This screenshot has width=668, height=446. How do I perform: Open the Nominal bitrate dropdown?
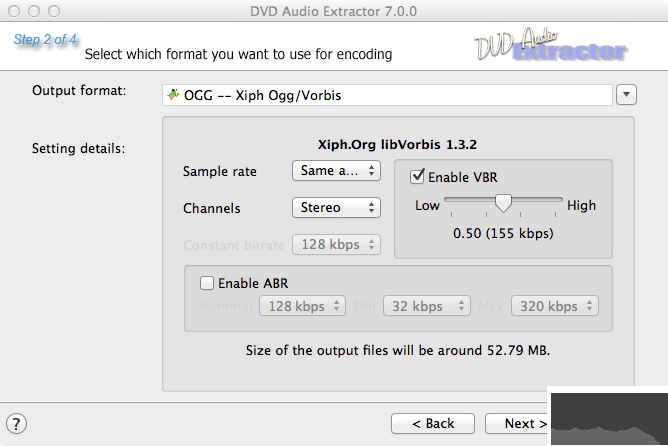coord(303,306)
